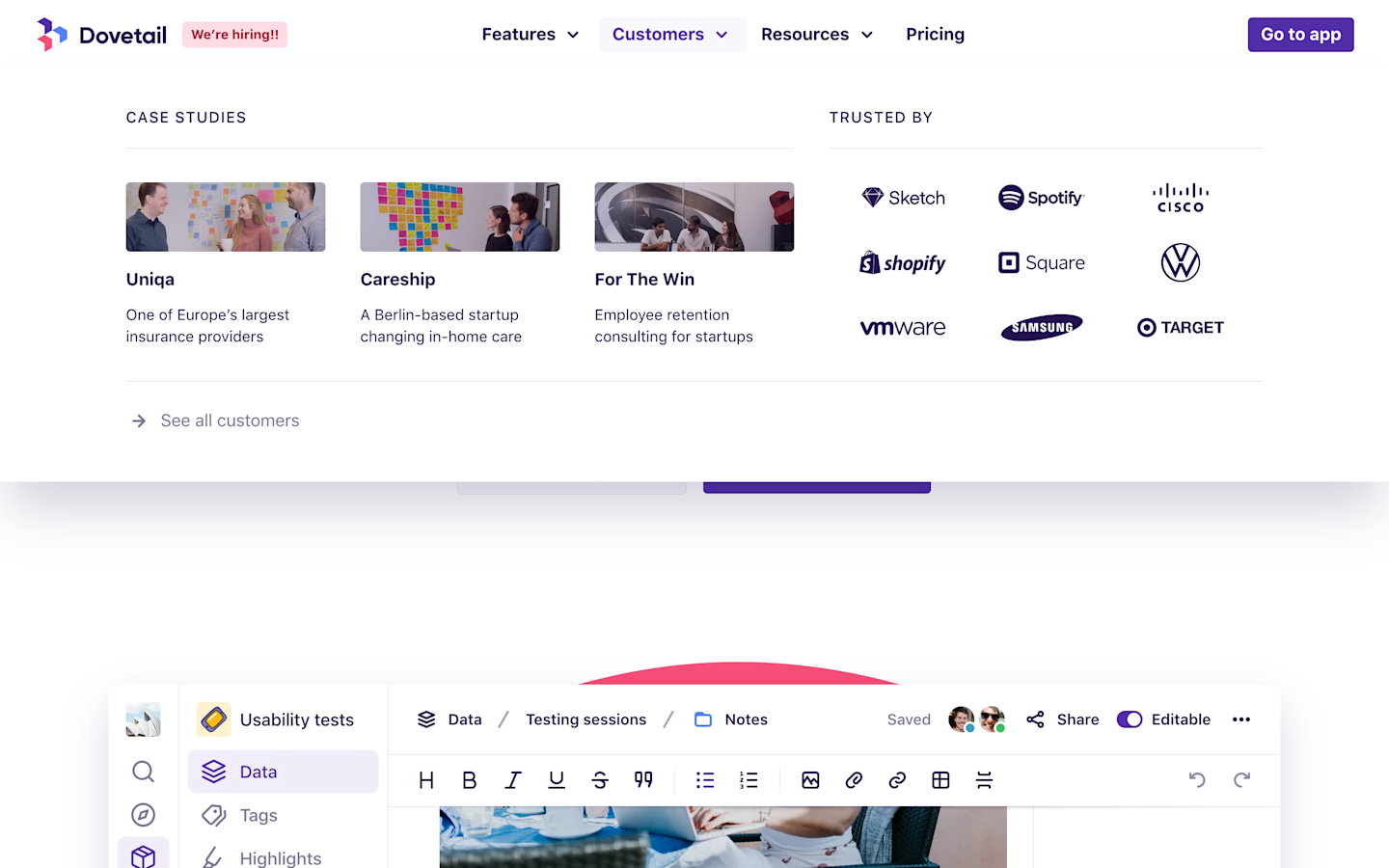This screenshot has height=868, width=1389.
Task: Open the We're hiring badge
Action: 234,35
